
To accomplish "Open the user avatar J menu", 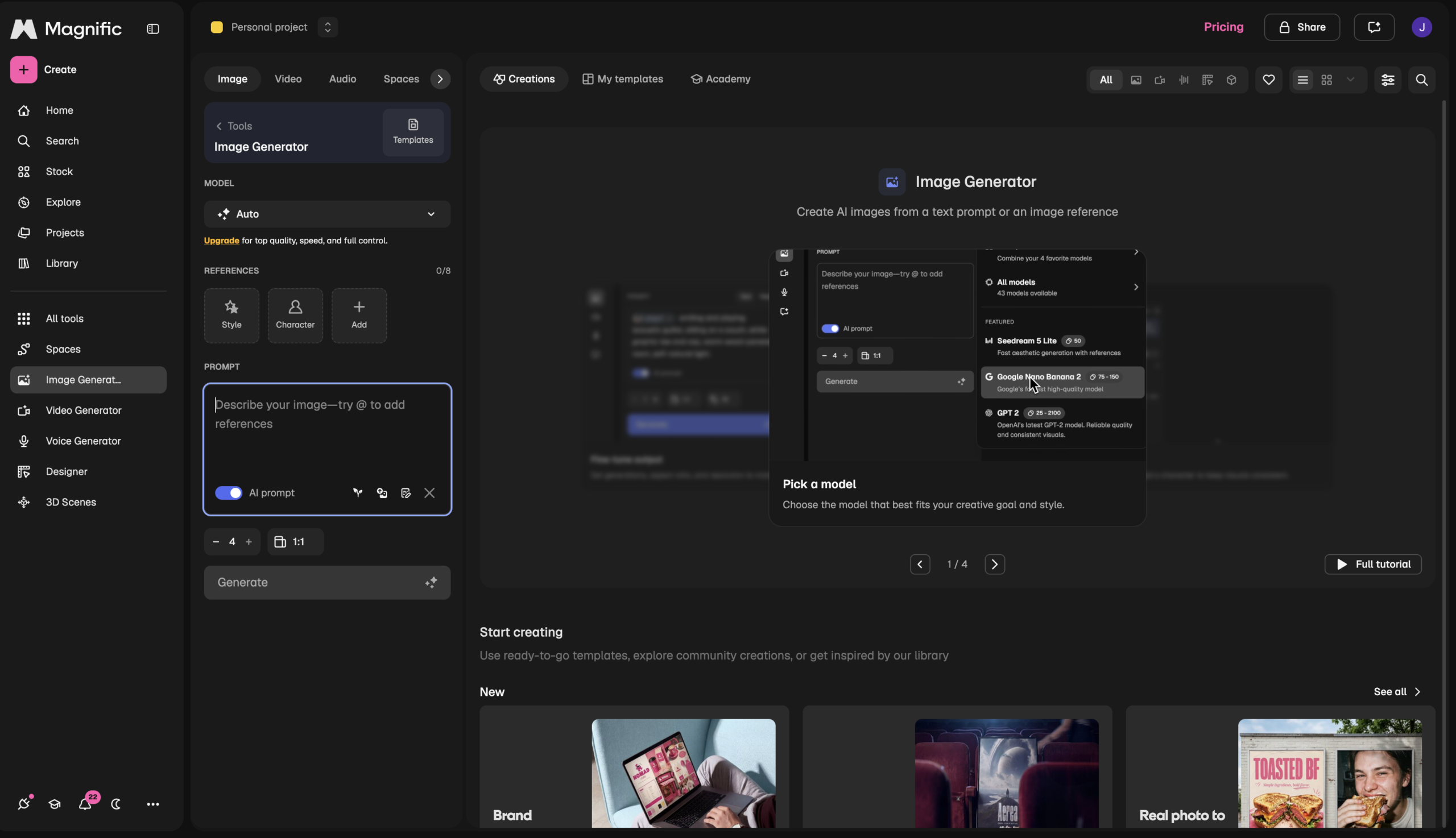I will point(1422,27).
